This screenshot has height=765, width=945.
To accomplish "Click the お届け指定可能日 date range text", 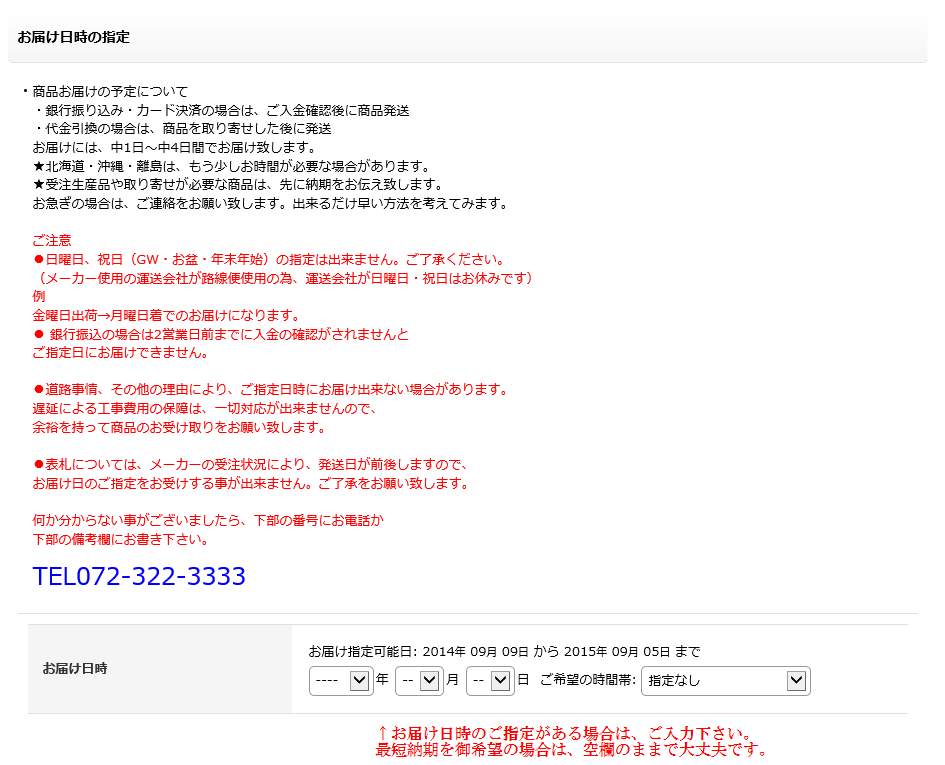I will [x=504, y=652].
